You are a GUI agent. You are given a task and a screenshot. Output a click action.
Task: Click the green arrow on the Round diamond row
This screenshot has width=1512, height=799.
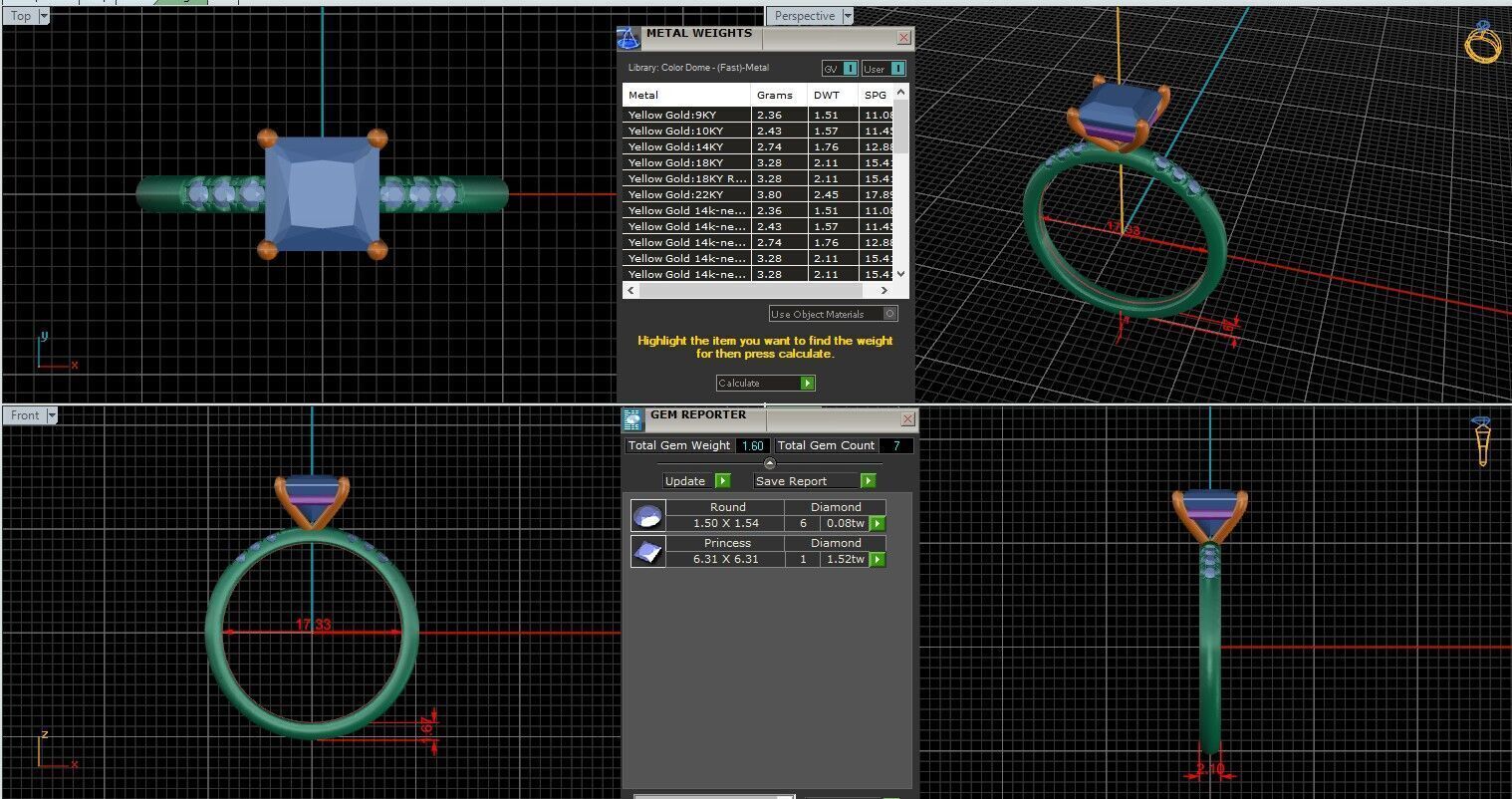pyautogui.click(x=878, y=523)
